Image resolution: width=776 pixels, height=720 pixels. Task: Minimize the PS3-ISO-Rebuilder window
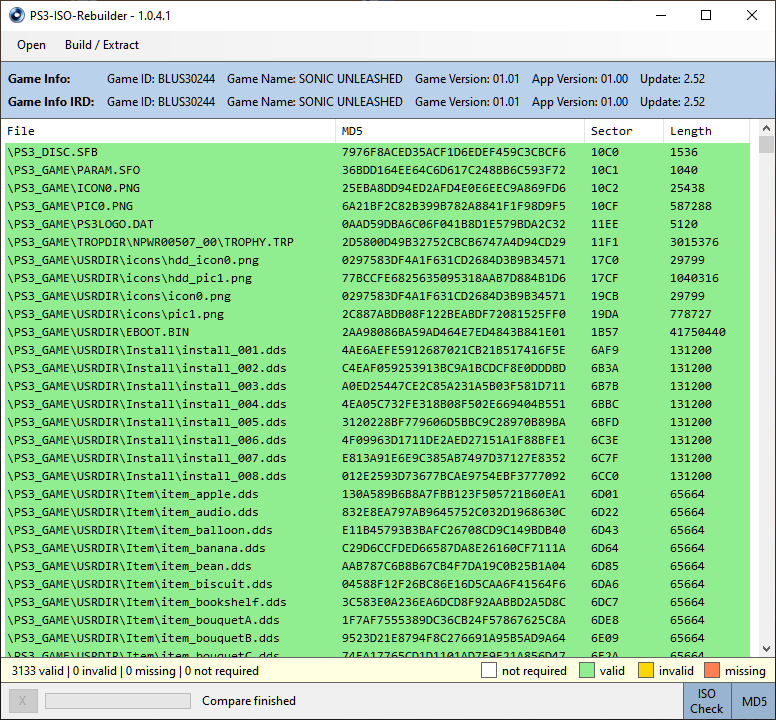coord(661,15)
